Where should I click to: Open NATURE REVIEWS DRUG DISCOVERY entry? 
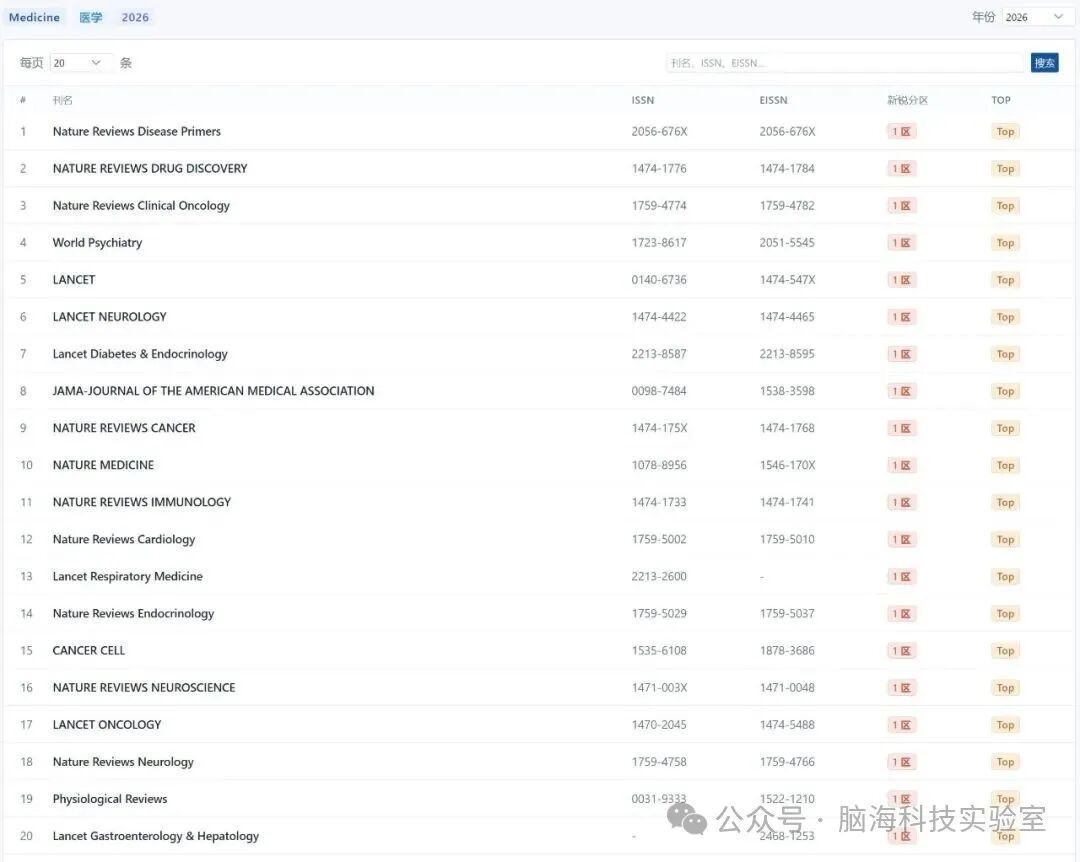(149, 168)
